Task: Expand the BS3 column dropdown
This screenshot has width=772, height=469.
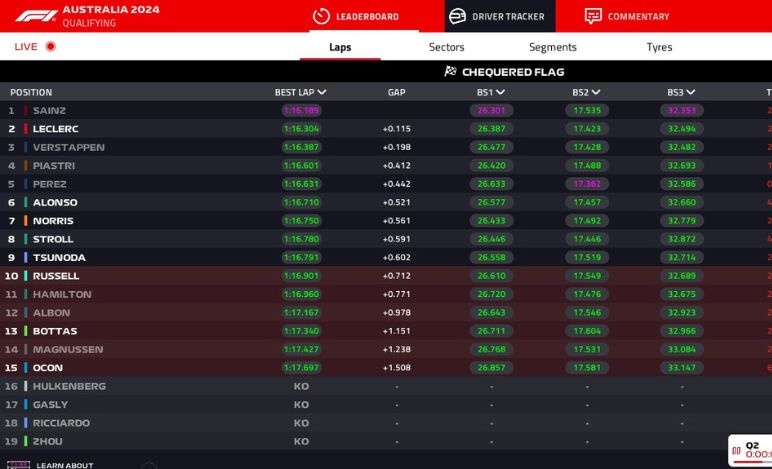Action: (691, 92)
